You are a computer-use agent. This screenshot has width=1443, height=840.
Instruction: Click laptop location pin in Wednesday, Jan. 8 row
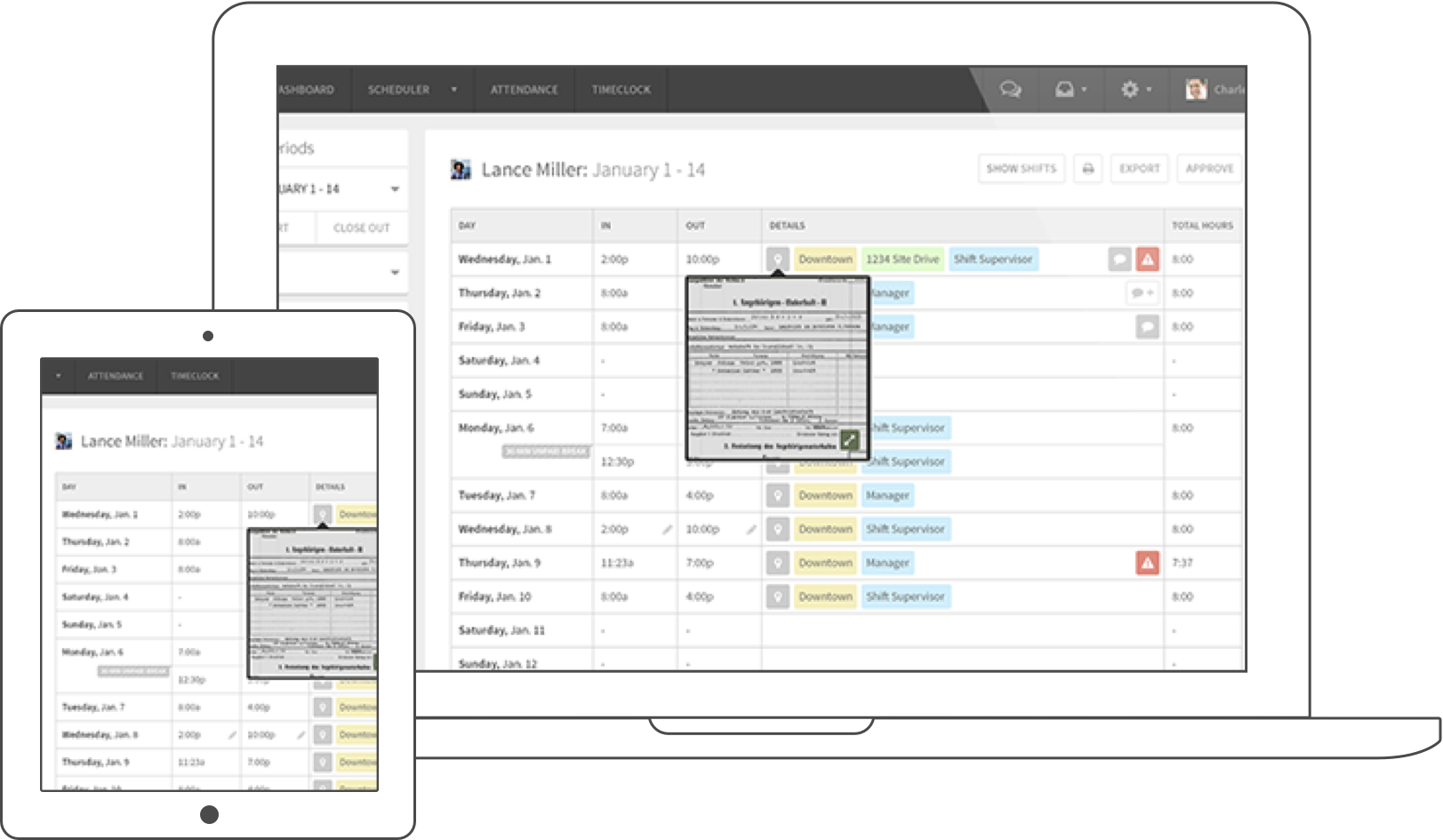[778, 529]
